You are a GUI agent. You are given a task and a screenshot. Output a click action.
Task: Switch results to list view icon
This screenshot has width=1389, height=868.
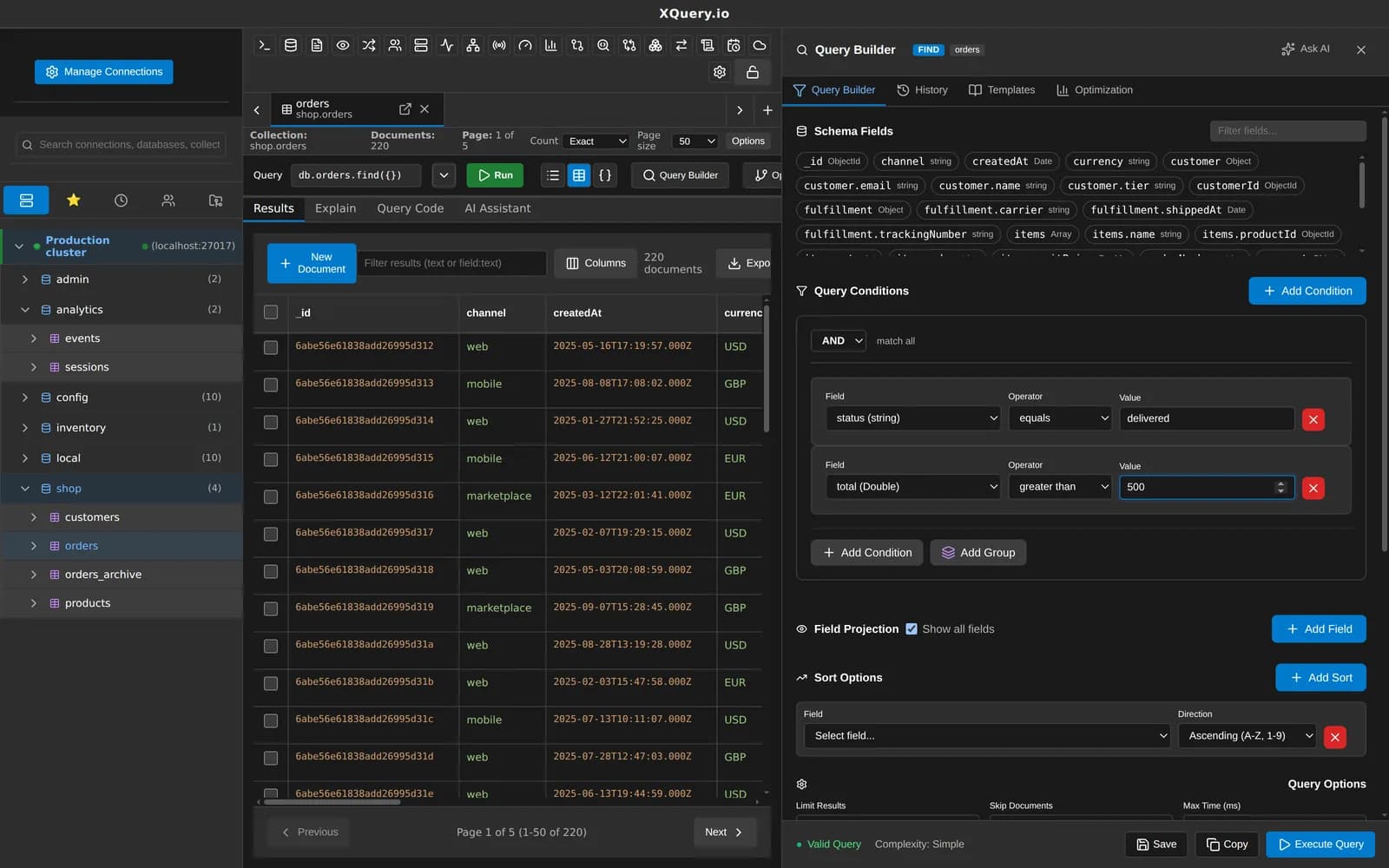pyautogui.click(x=553, y=175)
